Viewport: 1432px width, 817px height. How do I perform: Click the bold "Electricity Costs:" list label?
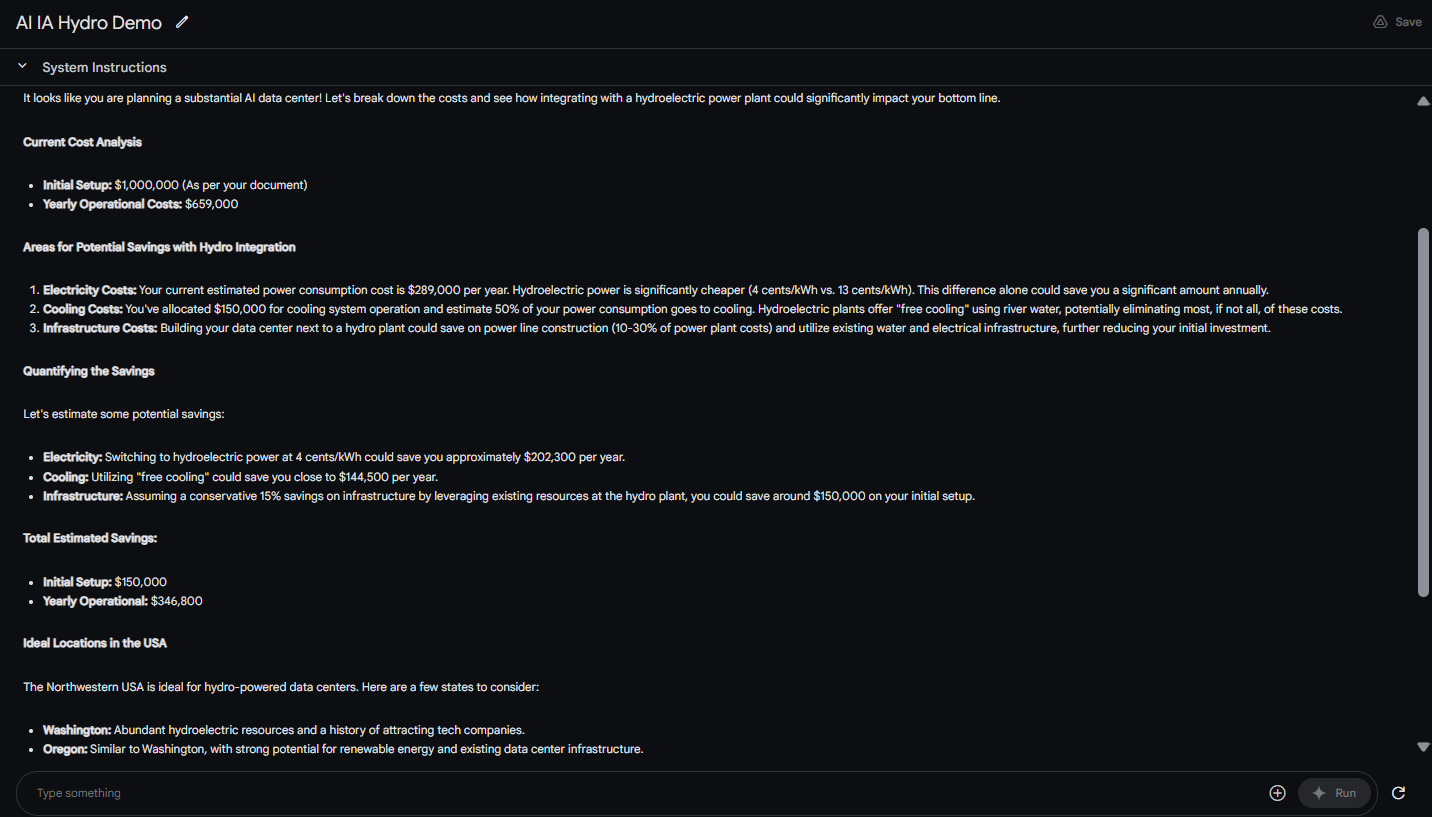coord(89,290)
